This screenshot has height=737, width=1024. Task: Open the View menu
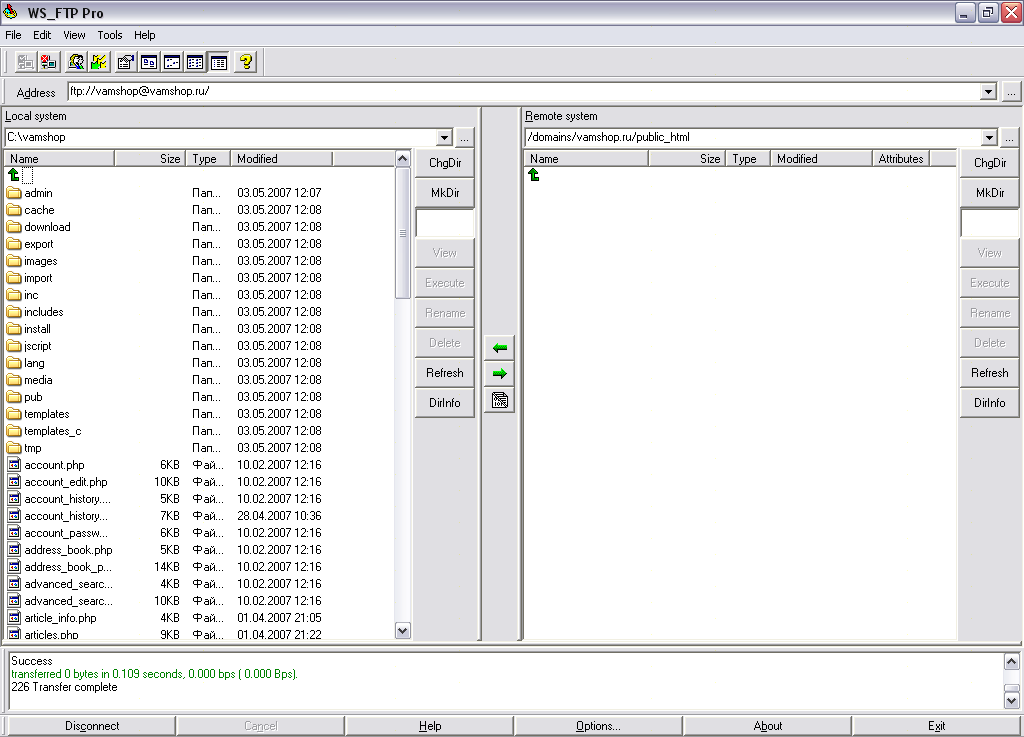(74, 35)
